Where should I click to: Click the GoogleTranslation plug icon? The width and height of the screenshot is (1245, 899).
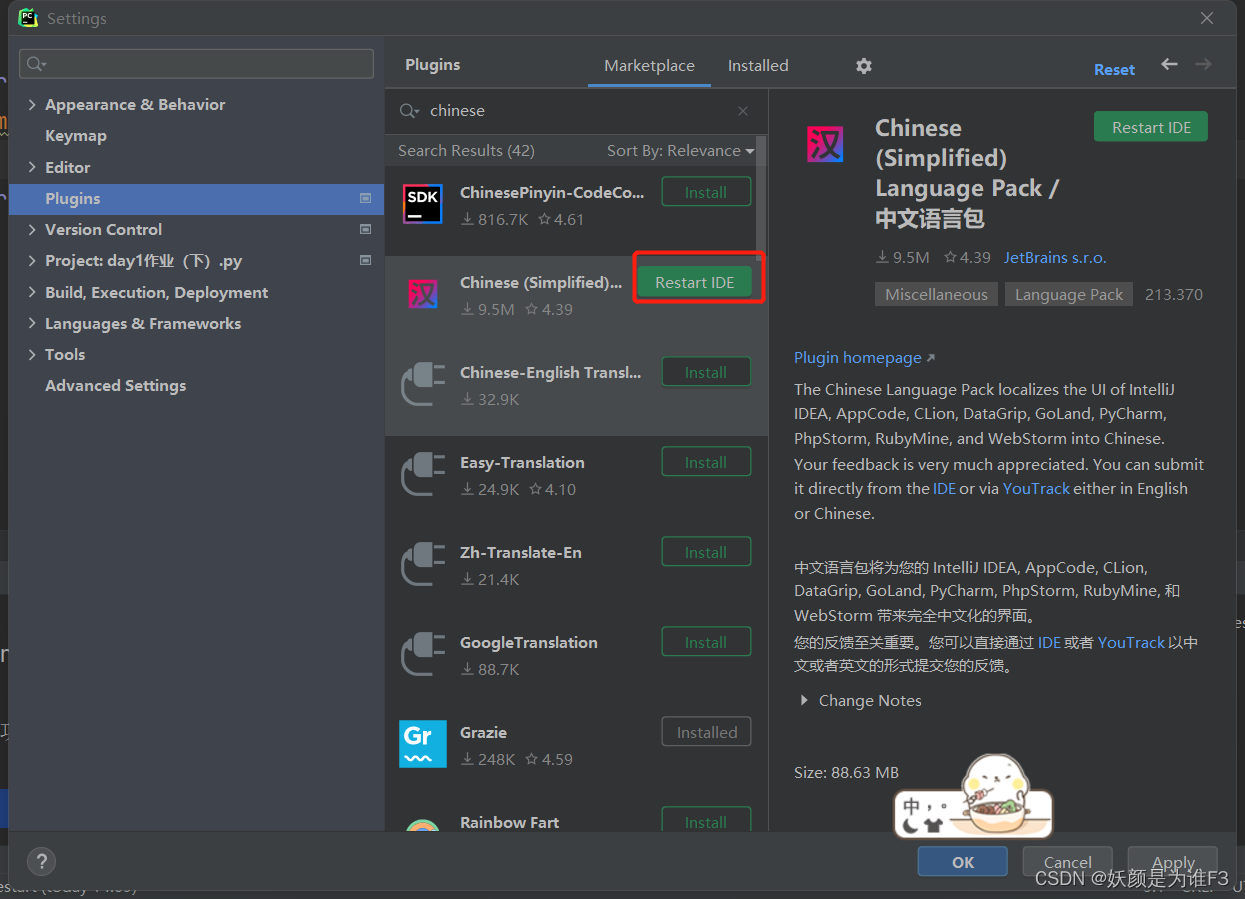pos(423,654)
